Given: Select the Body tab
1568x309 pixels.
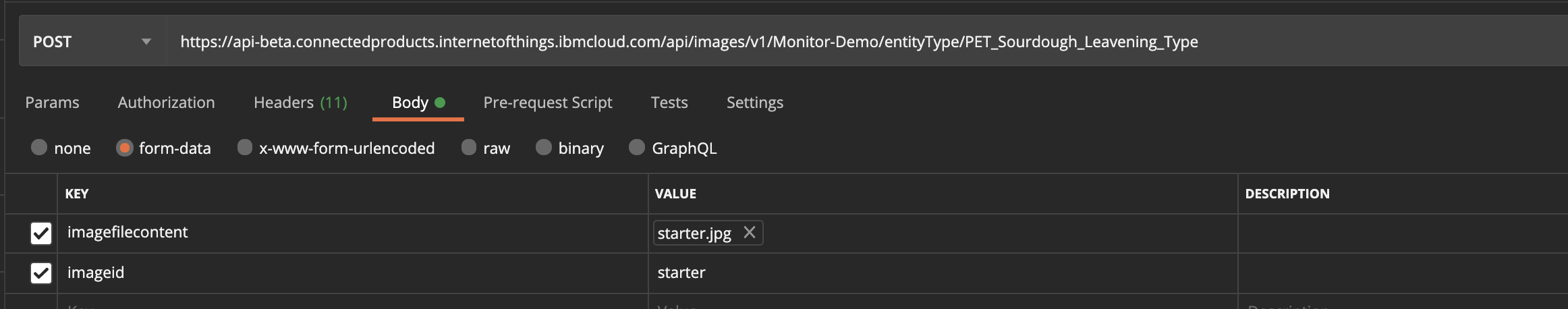Looking at the screenshot, I should [418, 103].
